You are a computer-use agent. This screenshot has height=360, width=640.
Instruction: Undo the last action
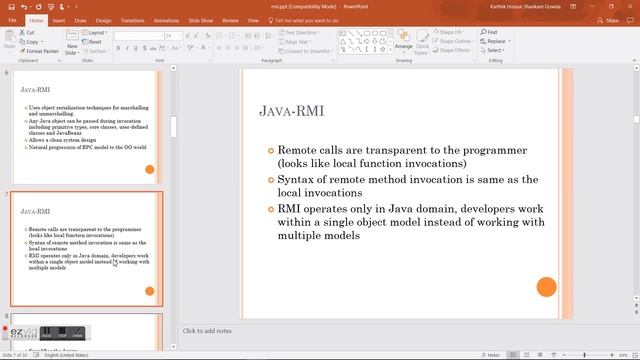24,7
